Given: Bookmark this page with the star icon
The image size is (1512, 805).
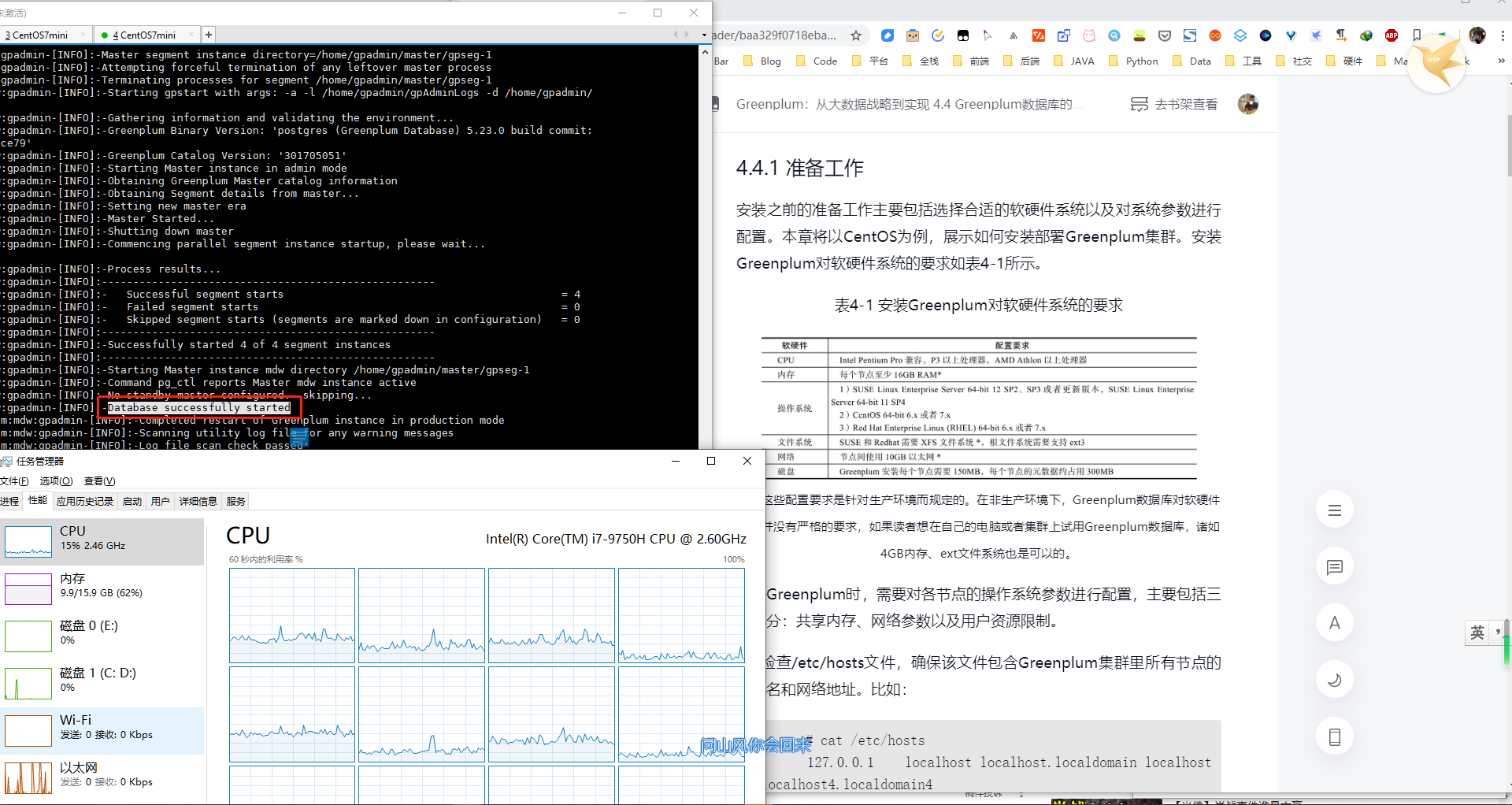Looking at the screenshot, I should click(856, 35).
